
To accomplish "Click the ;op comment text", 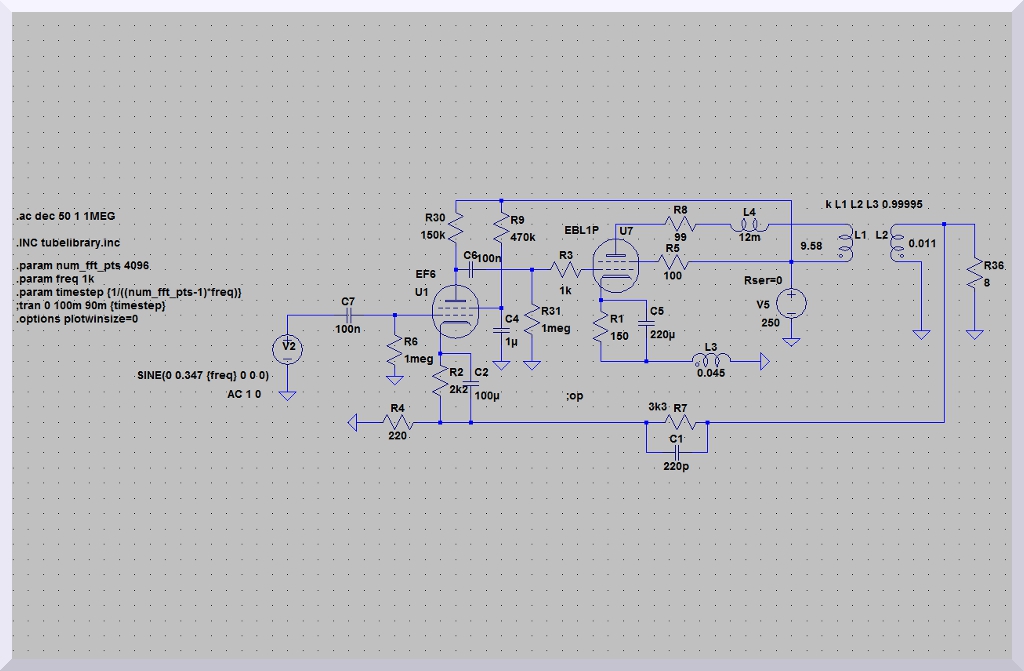I will point(574,397).
